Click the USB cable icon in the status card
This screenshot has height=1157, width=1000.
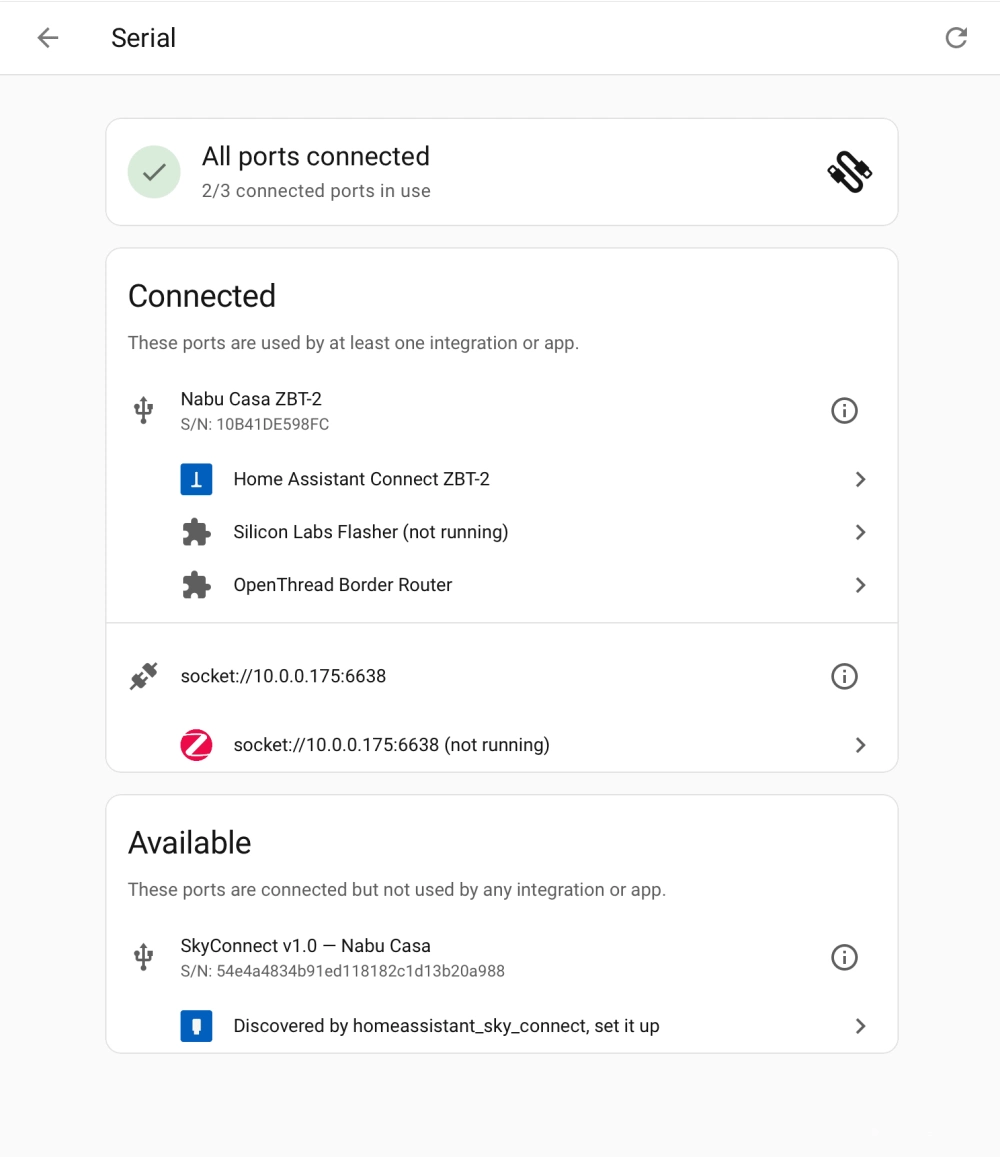point(849,172)
